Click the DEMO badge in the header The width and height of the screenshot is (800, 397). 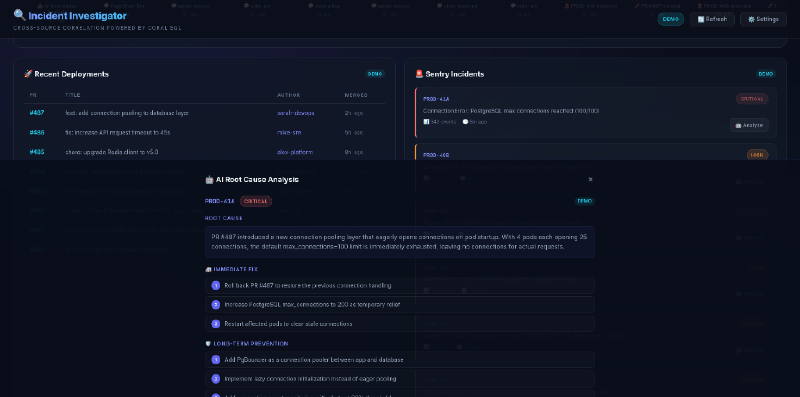670,19
